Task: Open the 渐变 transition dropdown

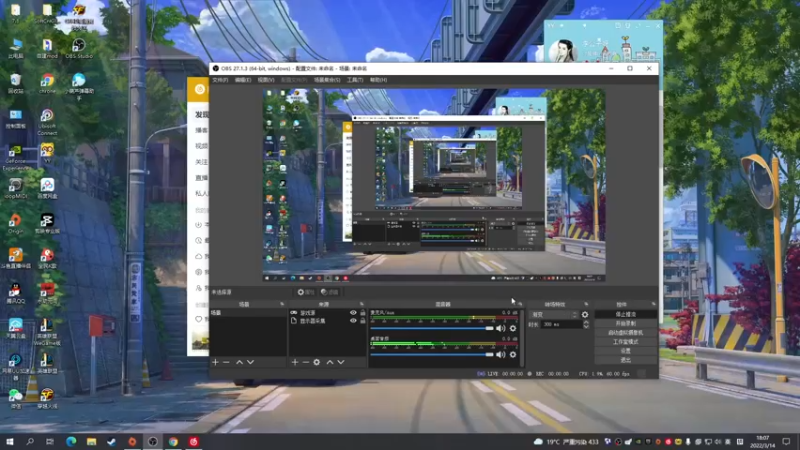Action: point(554,315)
